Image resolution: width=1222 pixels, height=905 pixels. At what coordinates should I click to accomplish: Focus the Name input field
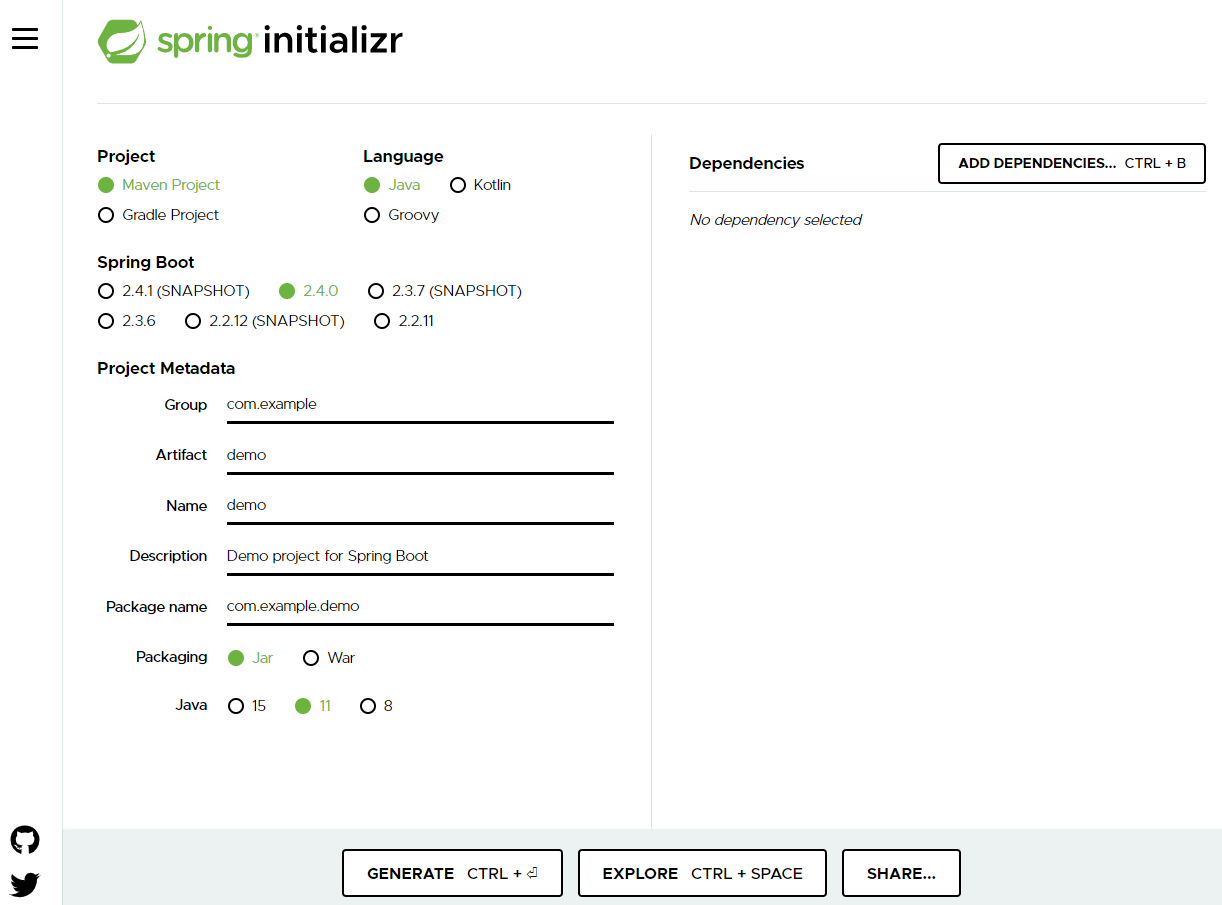pos(420,505)
